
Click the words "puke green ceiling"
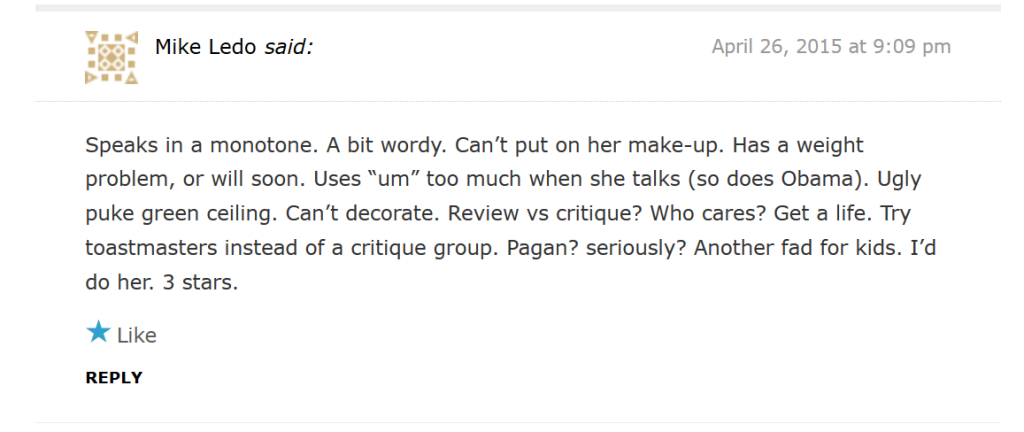tap(186, 213)
